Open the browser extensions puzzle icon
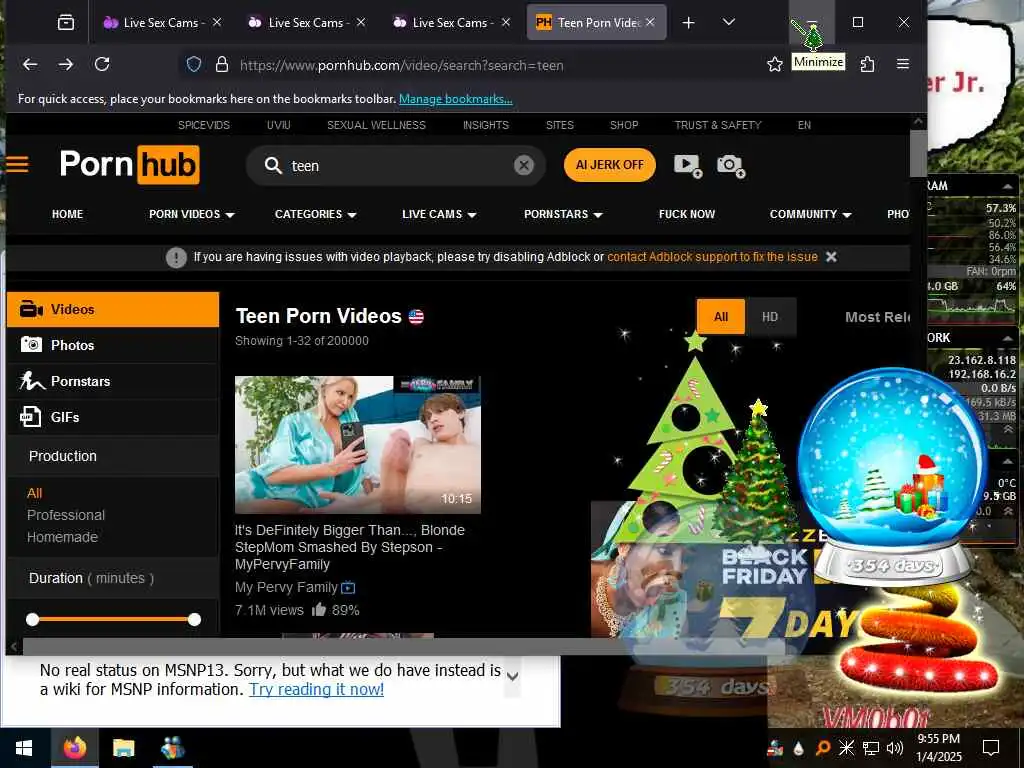The height and width of the screenshot is (768, 1024). tap(867, 64)
